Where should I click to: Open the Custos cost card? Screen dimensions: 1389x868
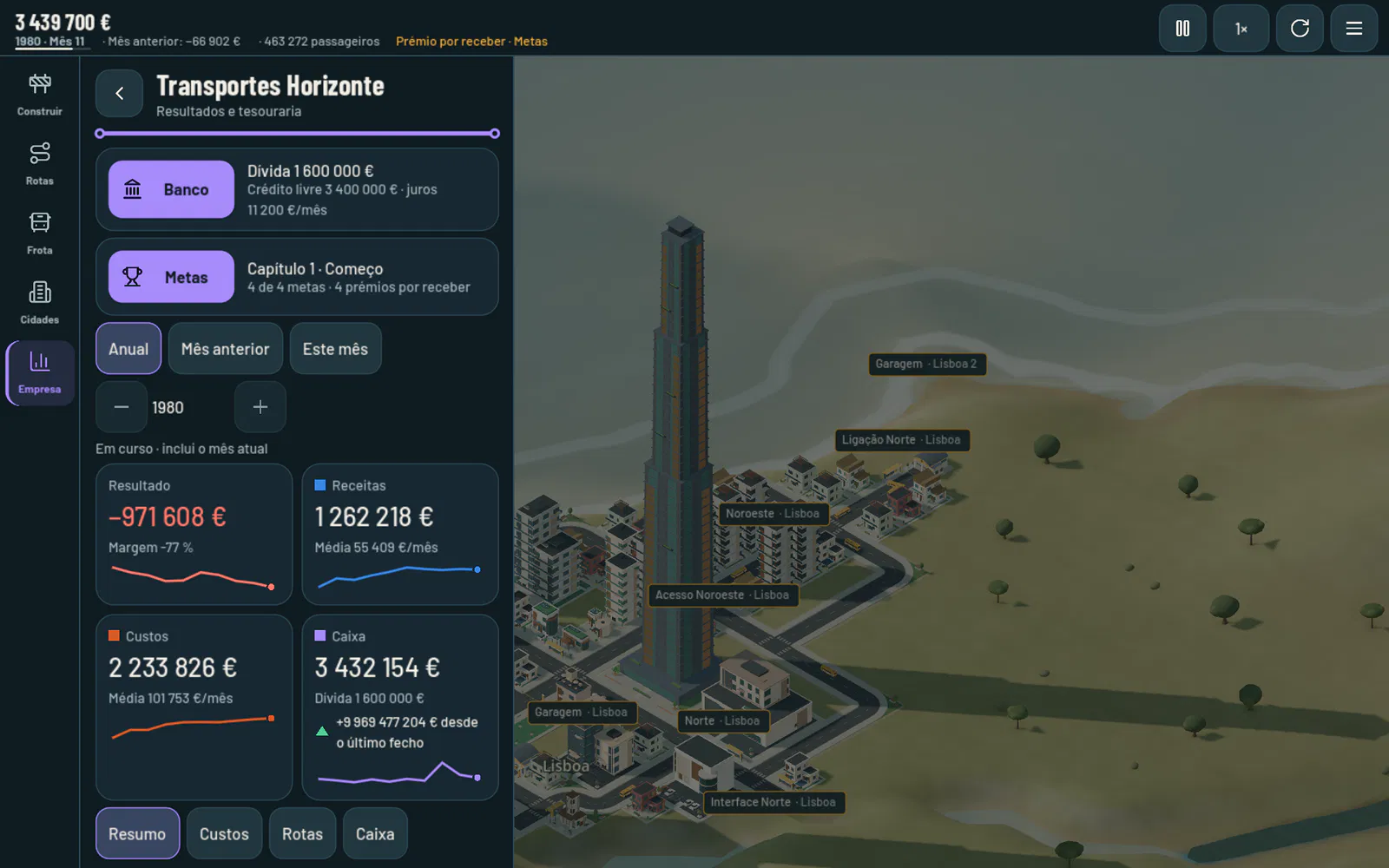[x=194, y=707]
